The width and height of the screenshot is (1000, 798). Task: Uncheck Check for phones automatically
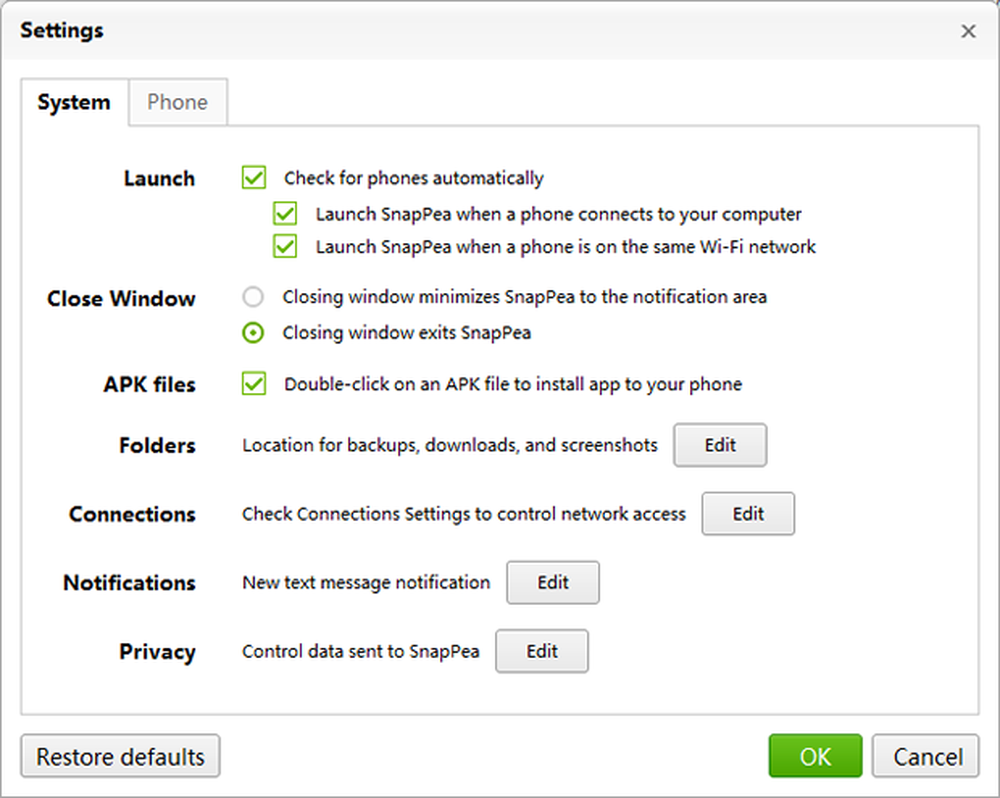pyautogui.click(x=254, y=178)
